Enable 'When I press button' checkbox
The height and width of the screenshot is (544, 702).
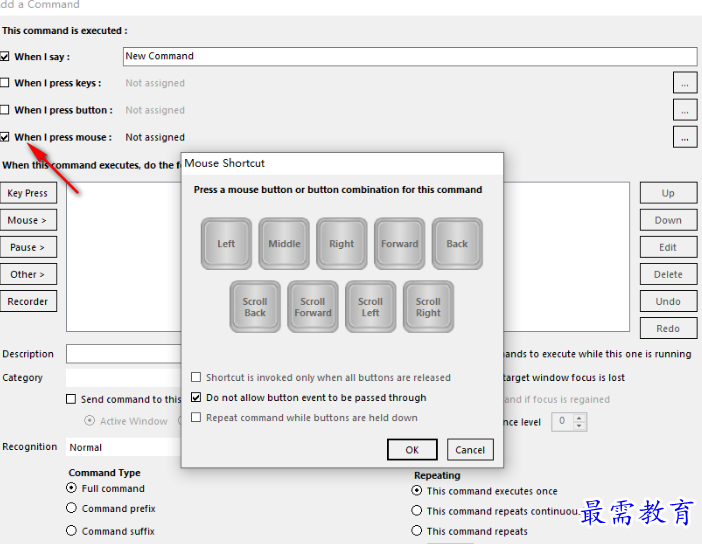pyautogui.click(x=4, y=110)
